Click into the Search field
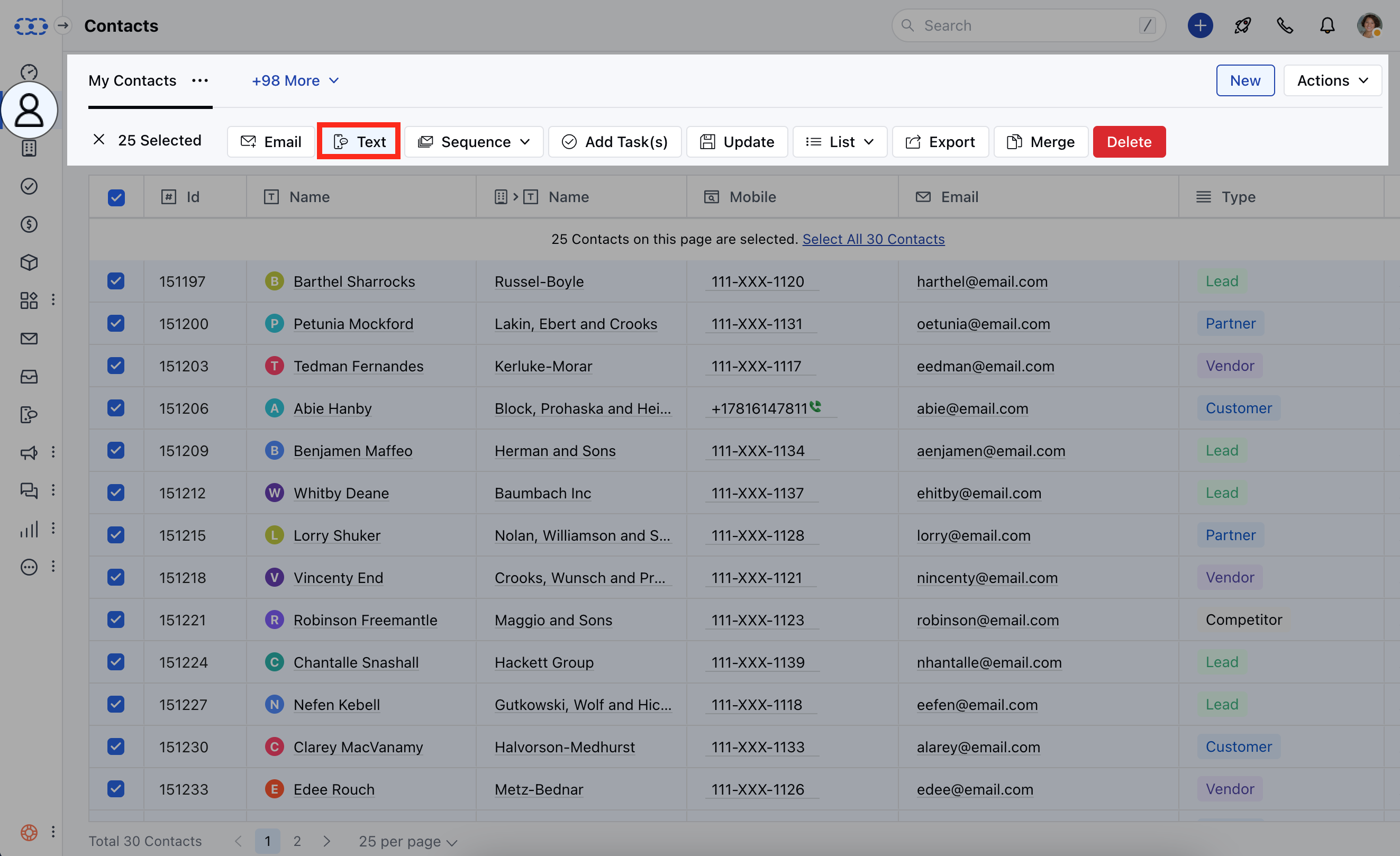 [x=1023, y=25]
